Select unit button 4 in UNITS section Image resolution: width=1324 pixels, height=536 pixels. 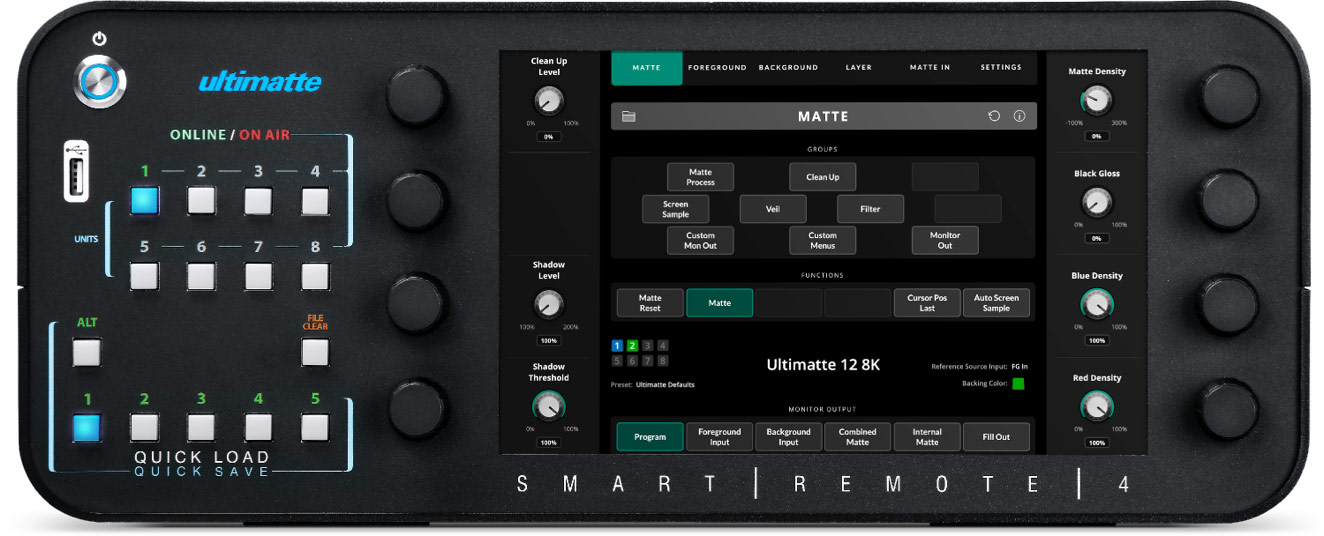[x=315, y=201]
